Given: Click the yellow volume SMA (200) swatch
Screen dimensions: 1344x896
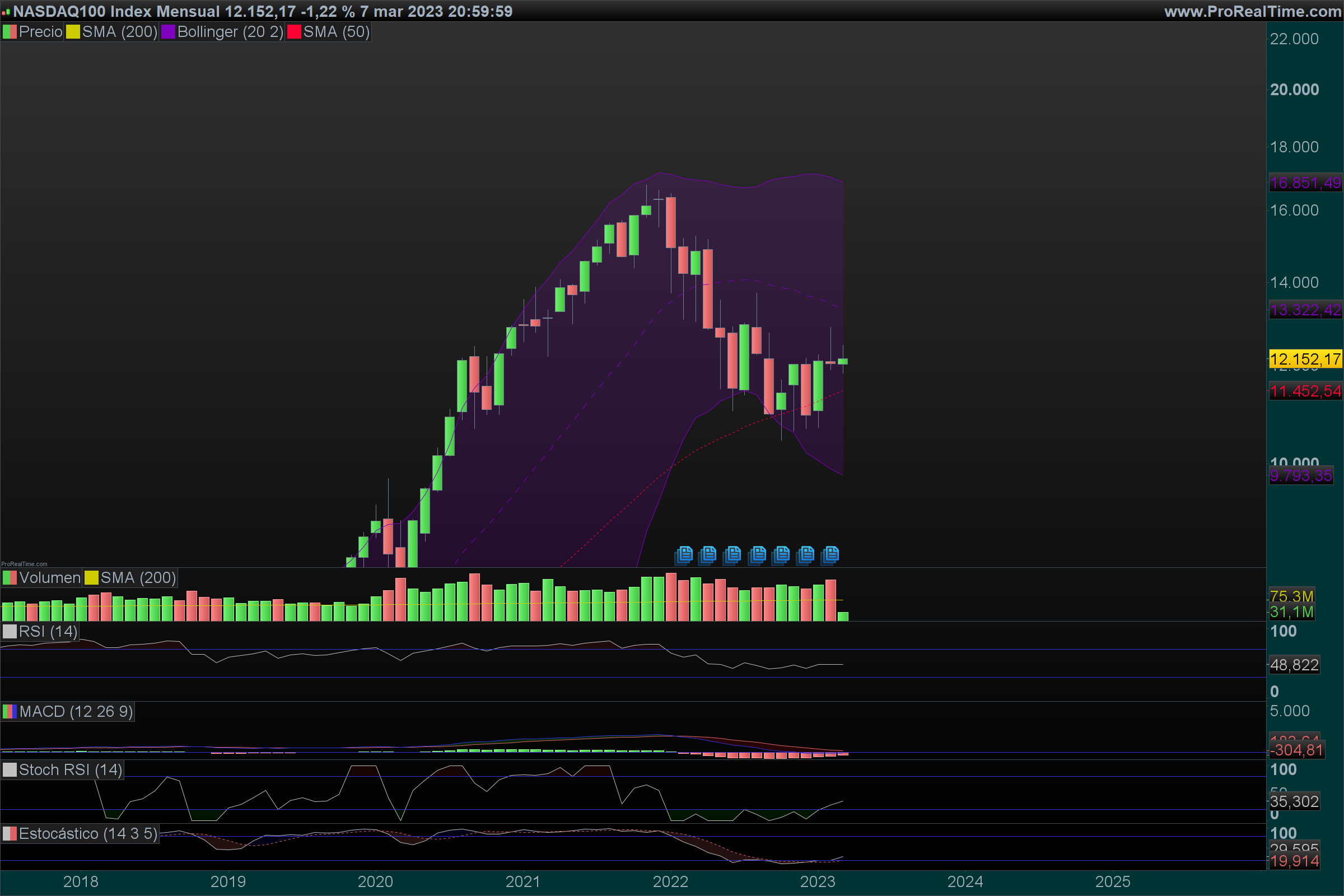Looking at the screenshot, I should point(91,578).
